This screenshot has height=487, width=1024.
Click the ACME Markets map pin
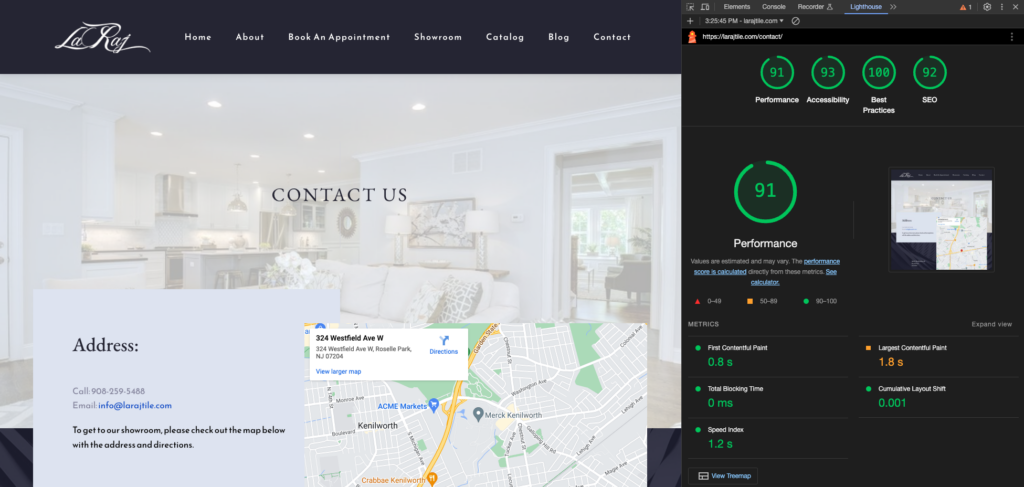(432, 405)
